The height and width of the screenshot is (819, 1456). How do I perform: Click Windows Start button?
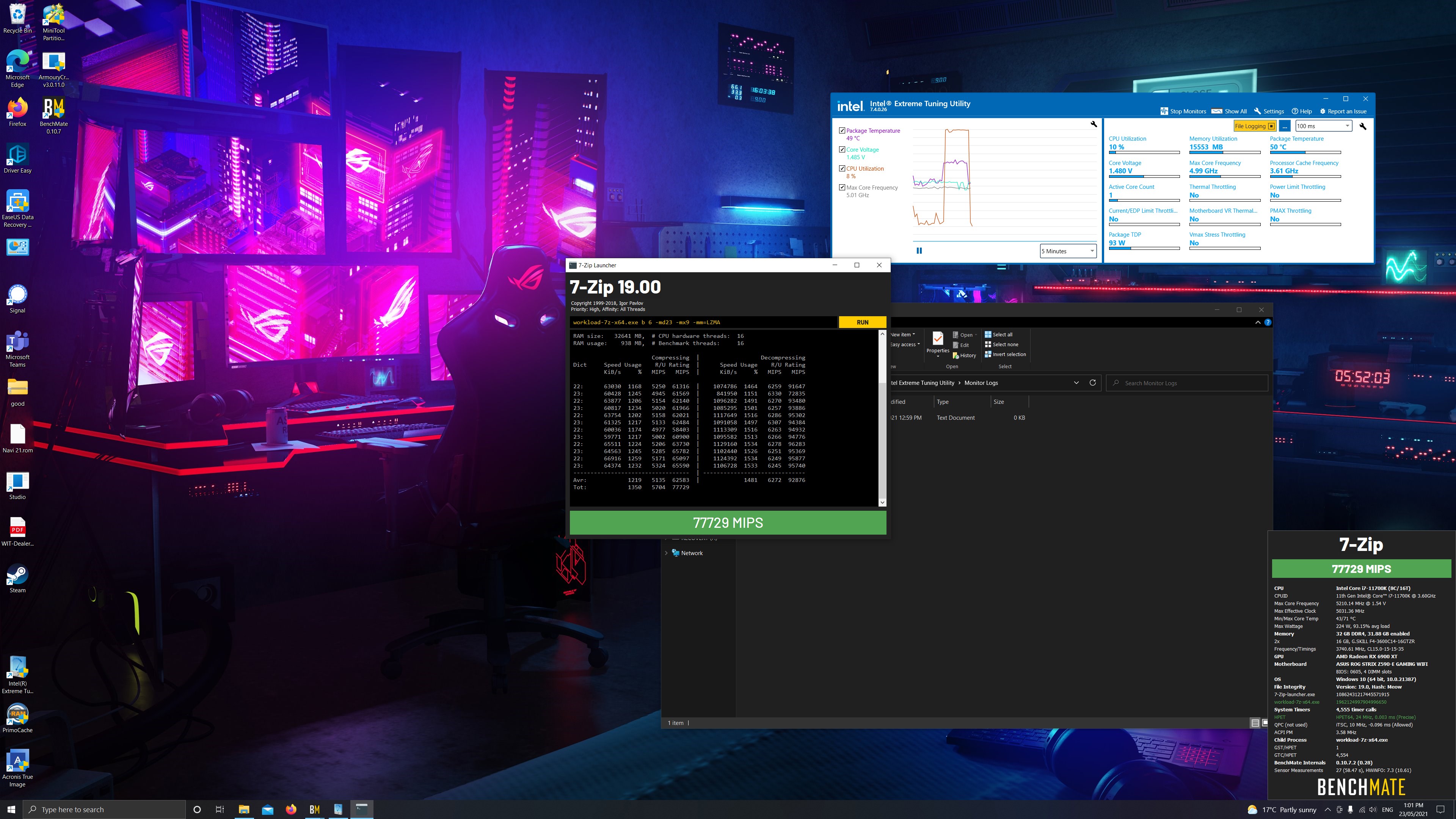(x=11, y=810)
